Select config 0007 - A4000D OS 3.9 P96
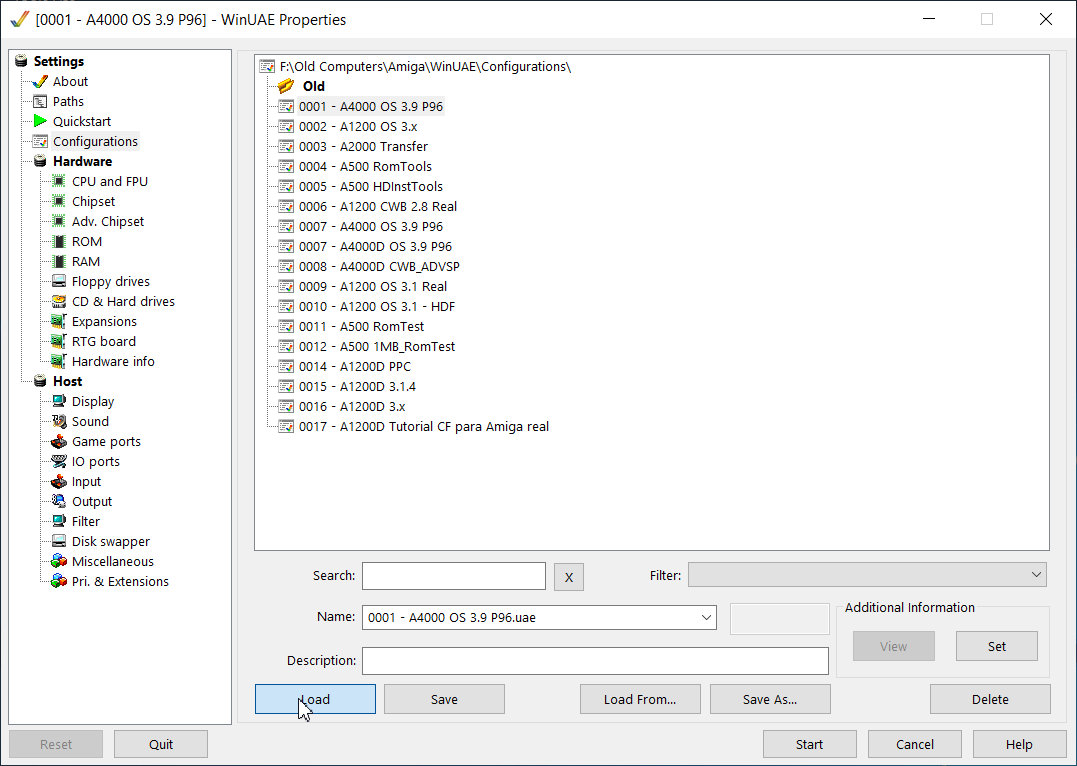This screenshot has width=1077, height=766. point(376,246)
